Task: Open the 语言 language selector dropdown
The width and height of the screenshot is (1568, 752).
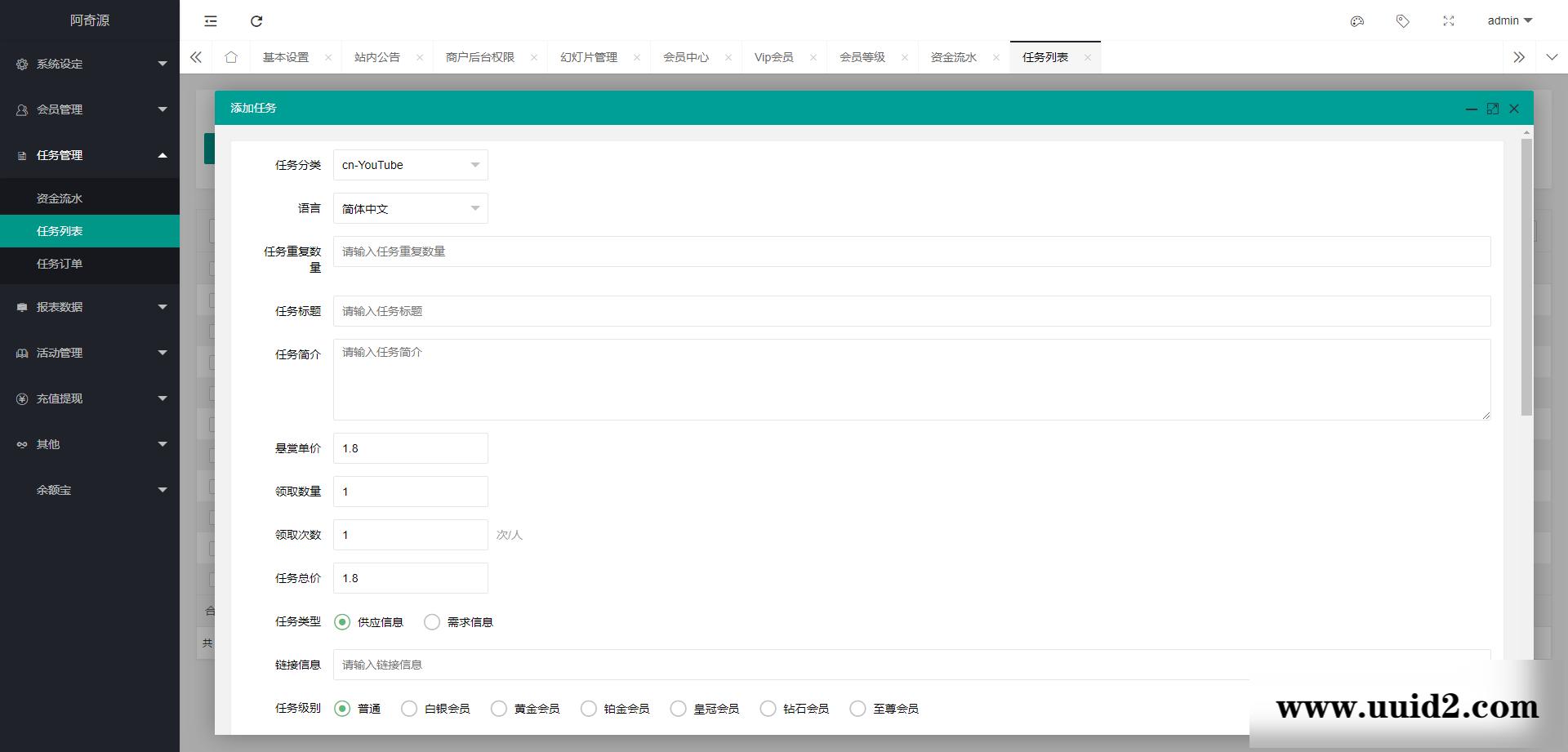Action: pos(410,208)
